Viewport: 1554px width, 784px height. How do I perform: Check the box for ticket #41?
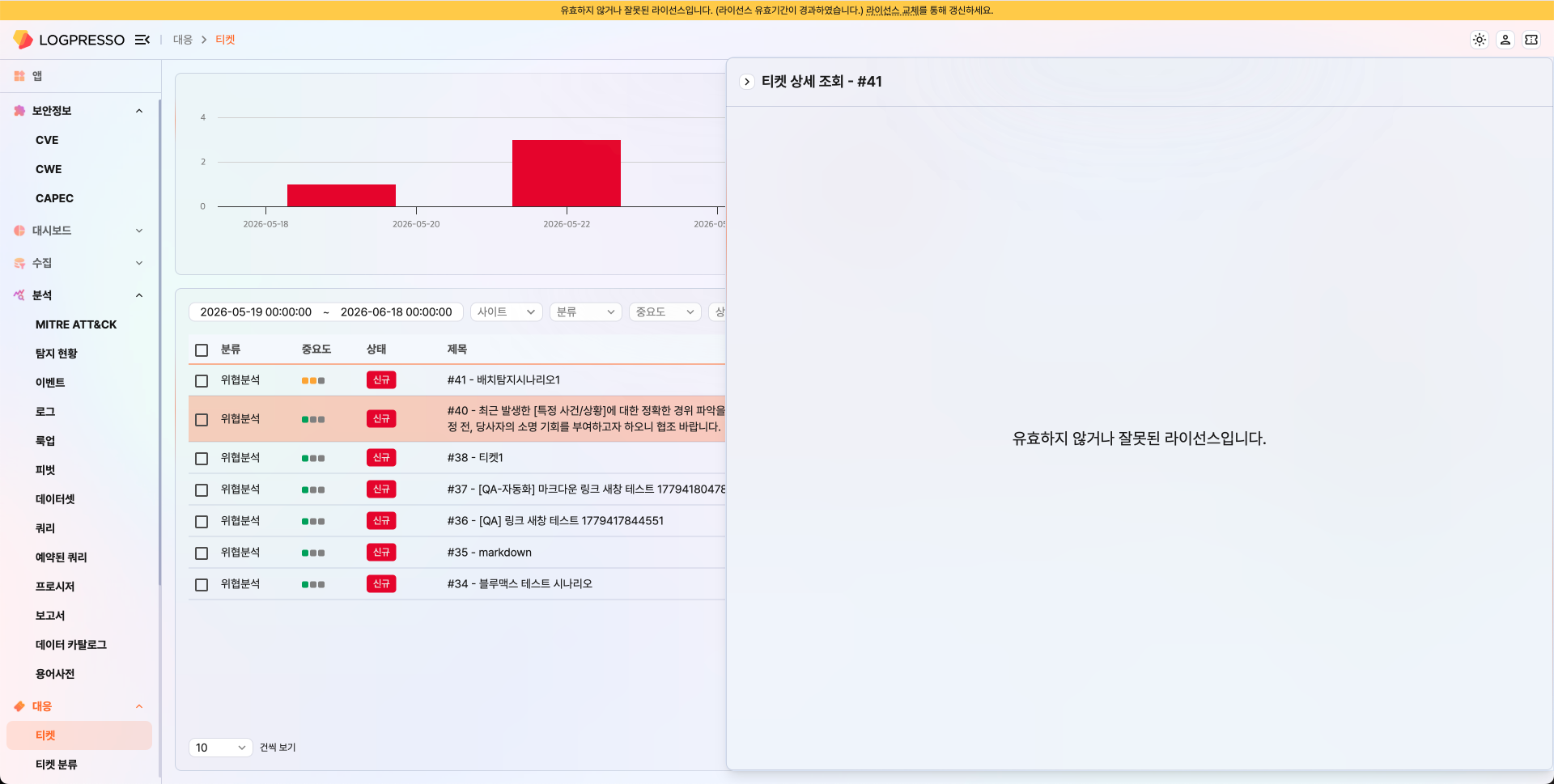coord(202,380)
